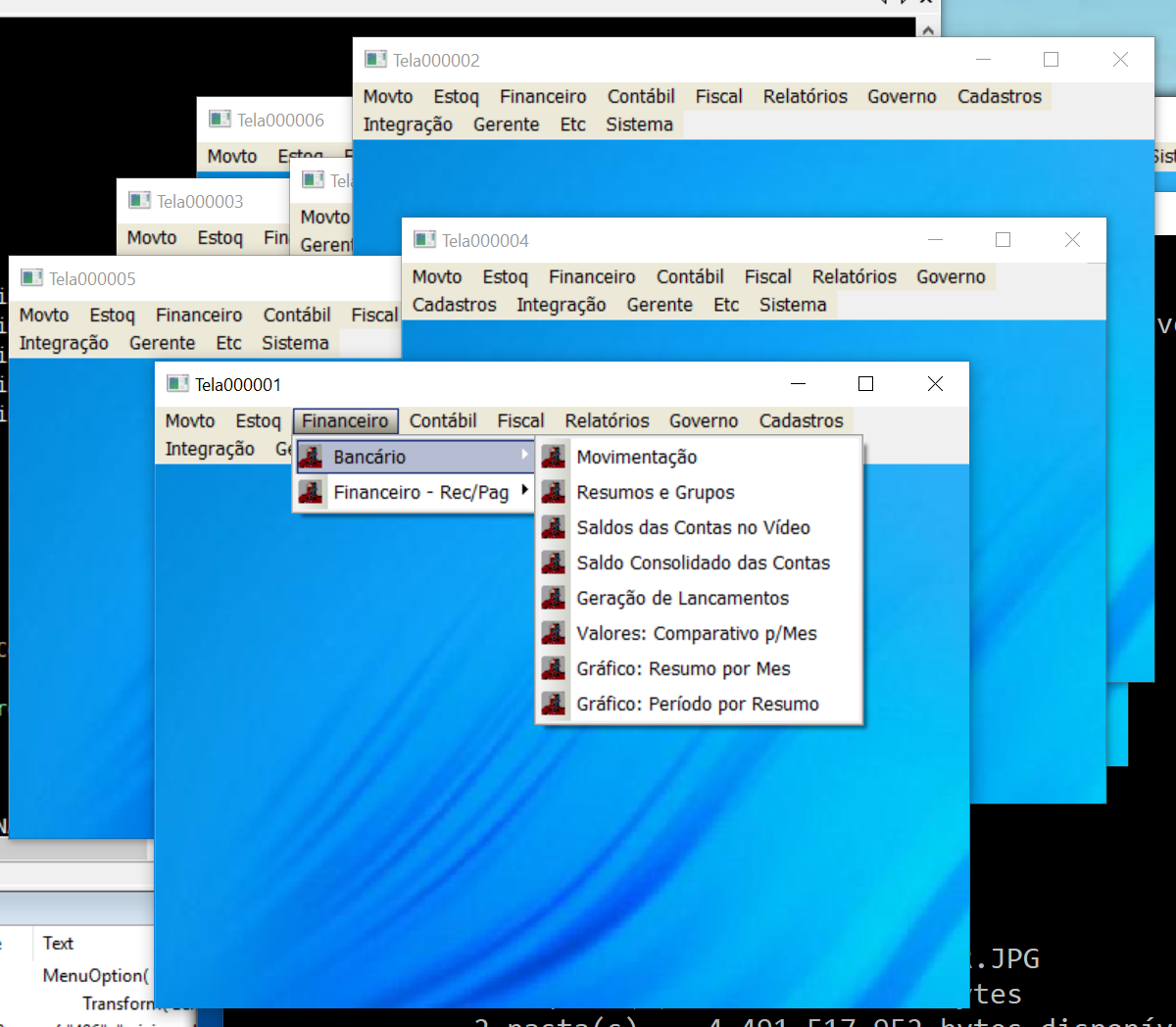The image size is (1176, 1027).
Task: Open Saldo Consolidado das Contas
Action: 700,562
